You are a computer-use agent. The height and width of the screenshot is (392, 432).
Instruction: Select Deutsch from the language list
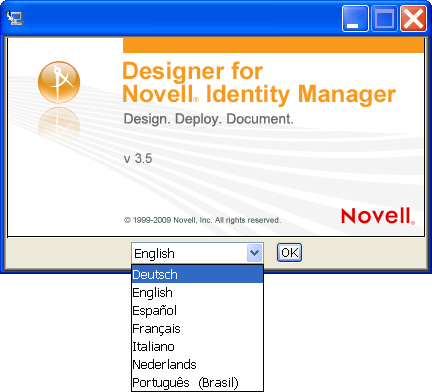click(x=197, y=274)
